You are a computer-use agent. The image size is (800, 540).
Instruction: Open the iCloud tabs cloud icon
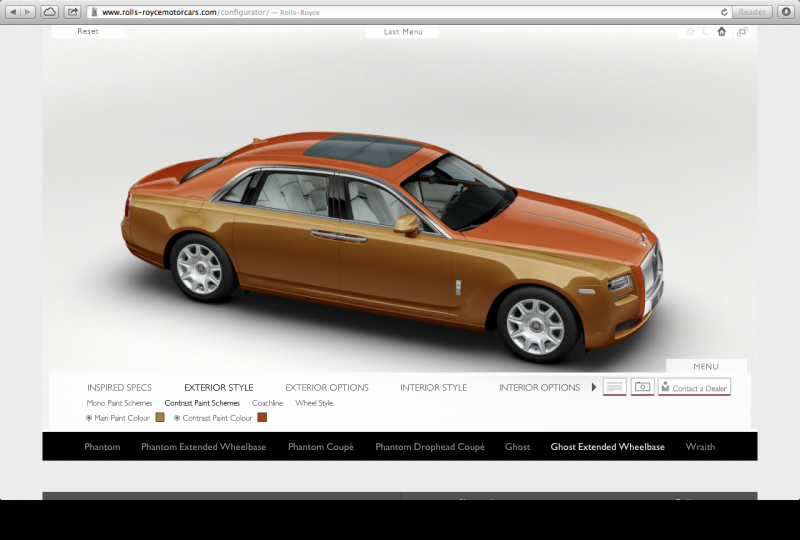click(x=49, y=12)
